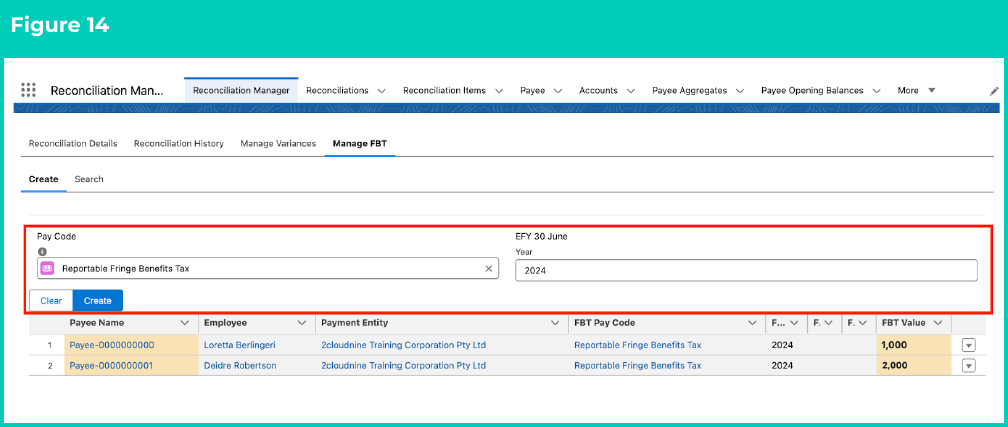Screen dimensions: 1008x427
Task: Go to the Accounts nav item
Action: pos(598,91)
